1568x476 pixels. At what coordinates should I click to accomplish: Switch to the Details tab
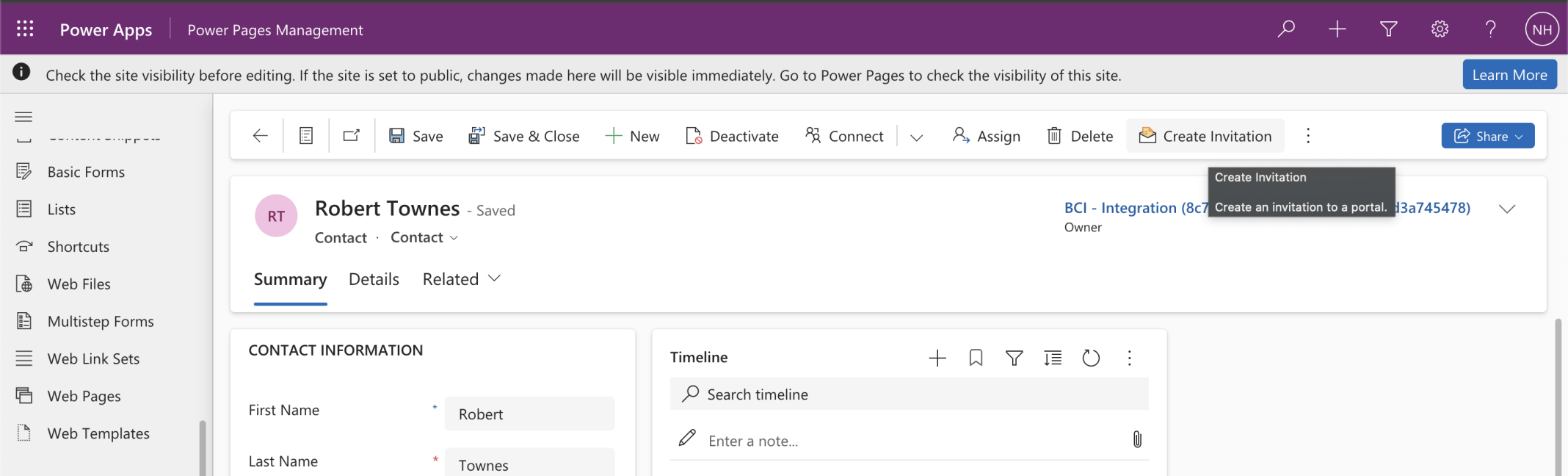[374, 279]
